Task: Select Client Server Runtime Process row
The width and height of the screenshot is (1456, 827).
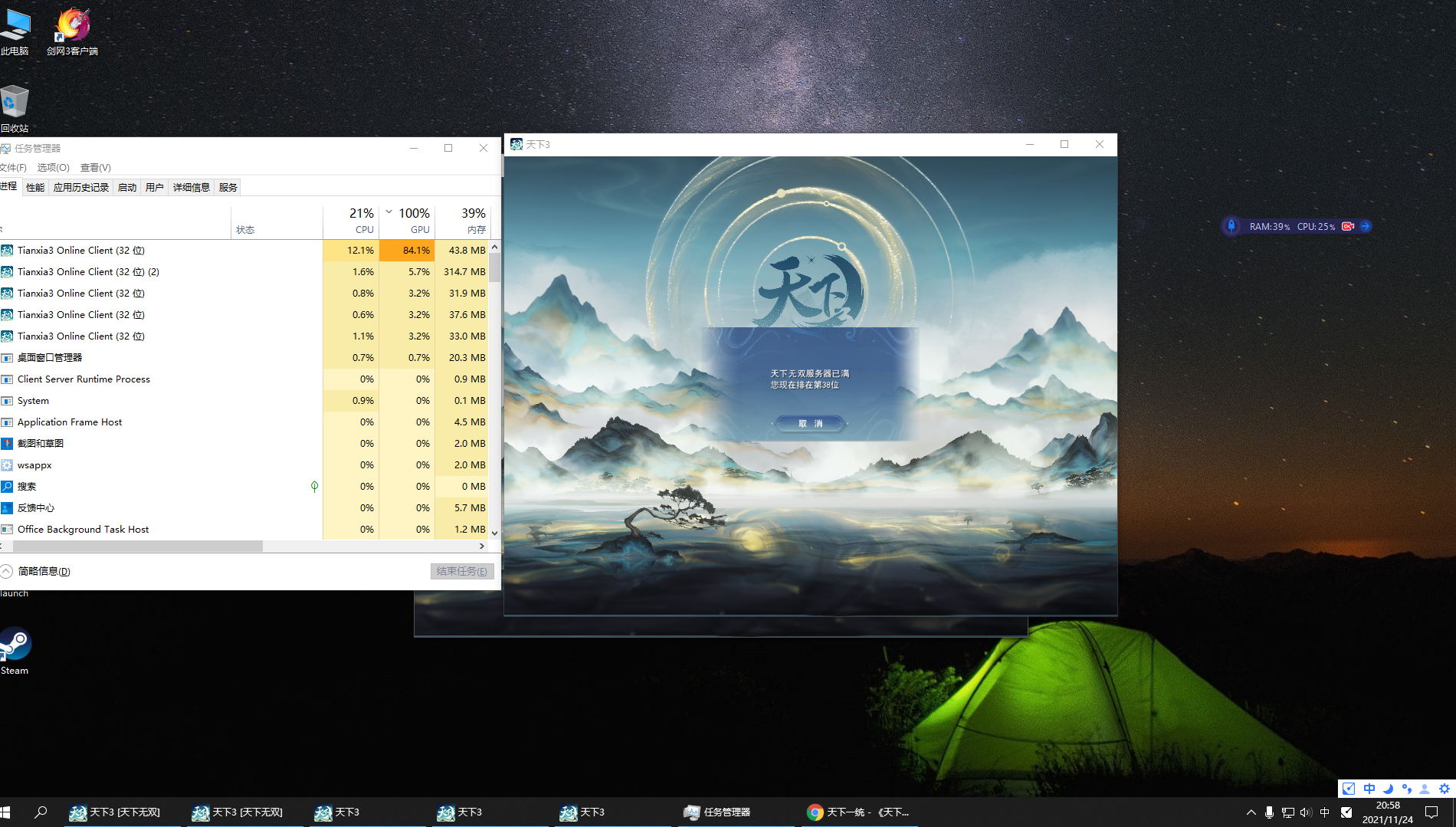Action: [244, 379]
